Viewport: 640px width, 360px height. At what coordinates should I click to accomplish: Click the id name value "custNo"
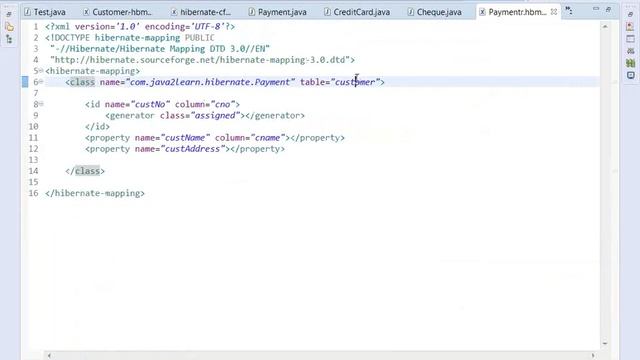(x=150, y=104)
